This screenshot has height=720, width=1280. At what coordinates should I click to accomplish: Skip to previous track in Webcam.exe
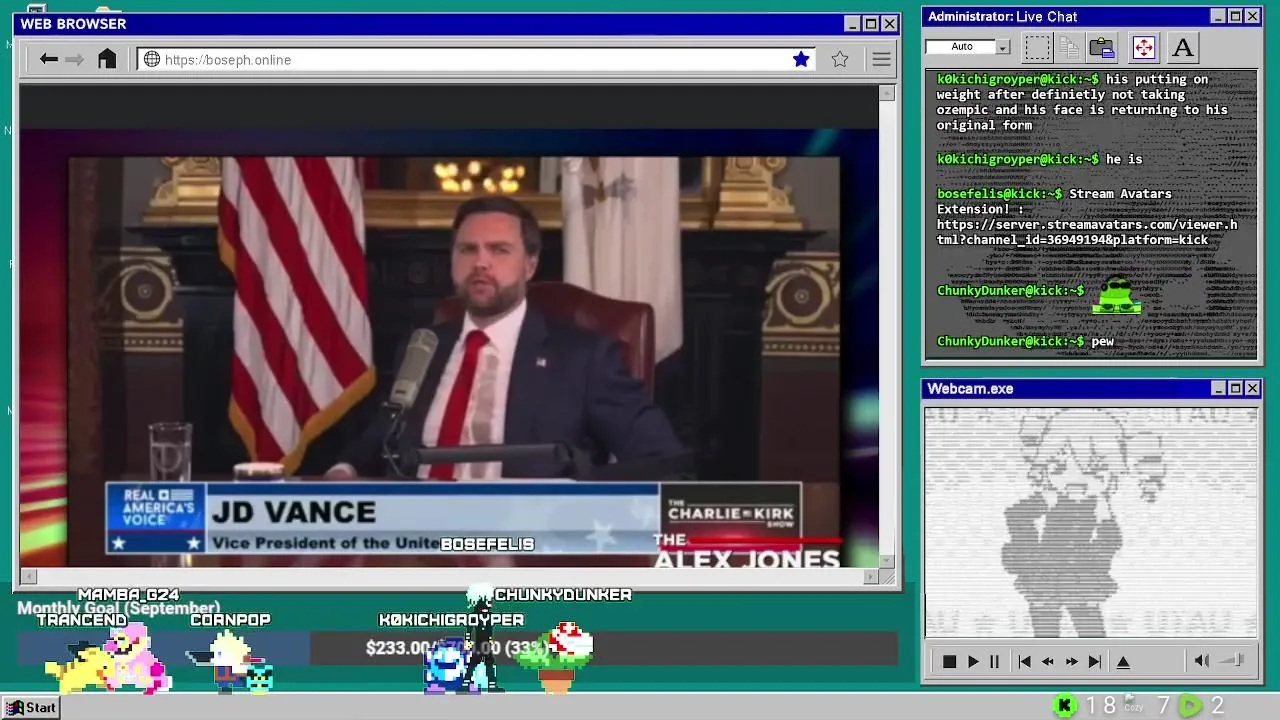tap(1024, 661)
